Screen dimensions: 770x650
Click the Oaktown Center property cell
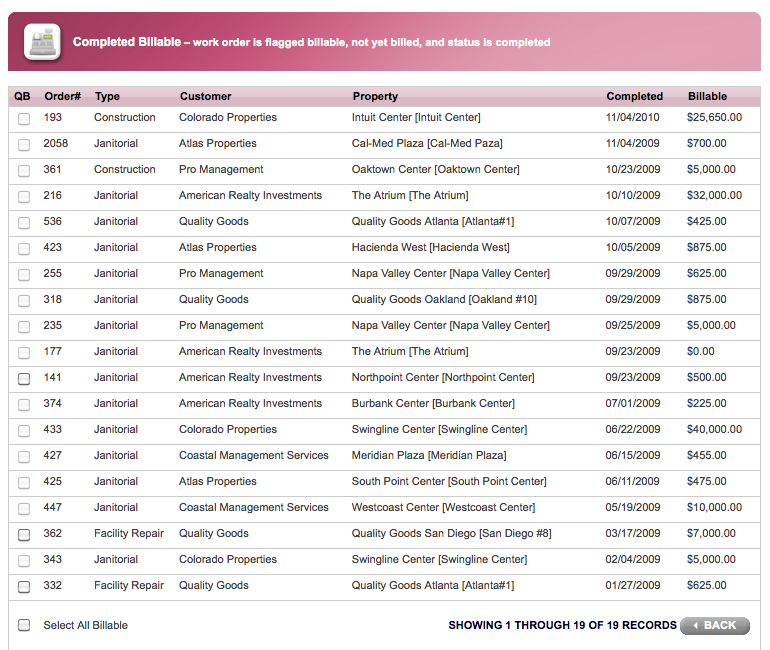(x=436, y=169)
